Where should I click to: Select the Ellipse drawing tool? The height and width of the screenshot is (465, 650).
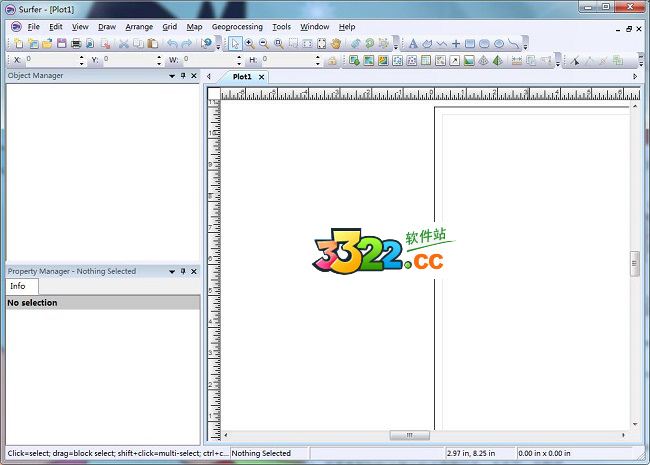499,43
